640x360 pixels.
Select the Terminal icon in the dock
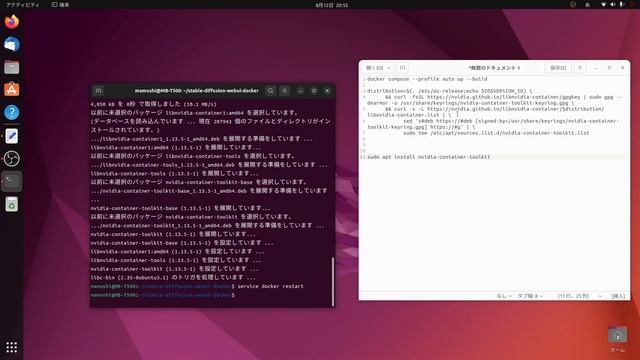click(x=11, y=182)
